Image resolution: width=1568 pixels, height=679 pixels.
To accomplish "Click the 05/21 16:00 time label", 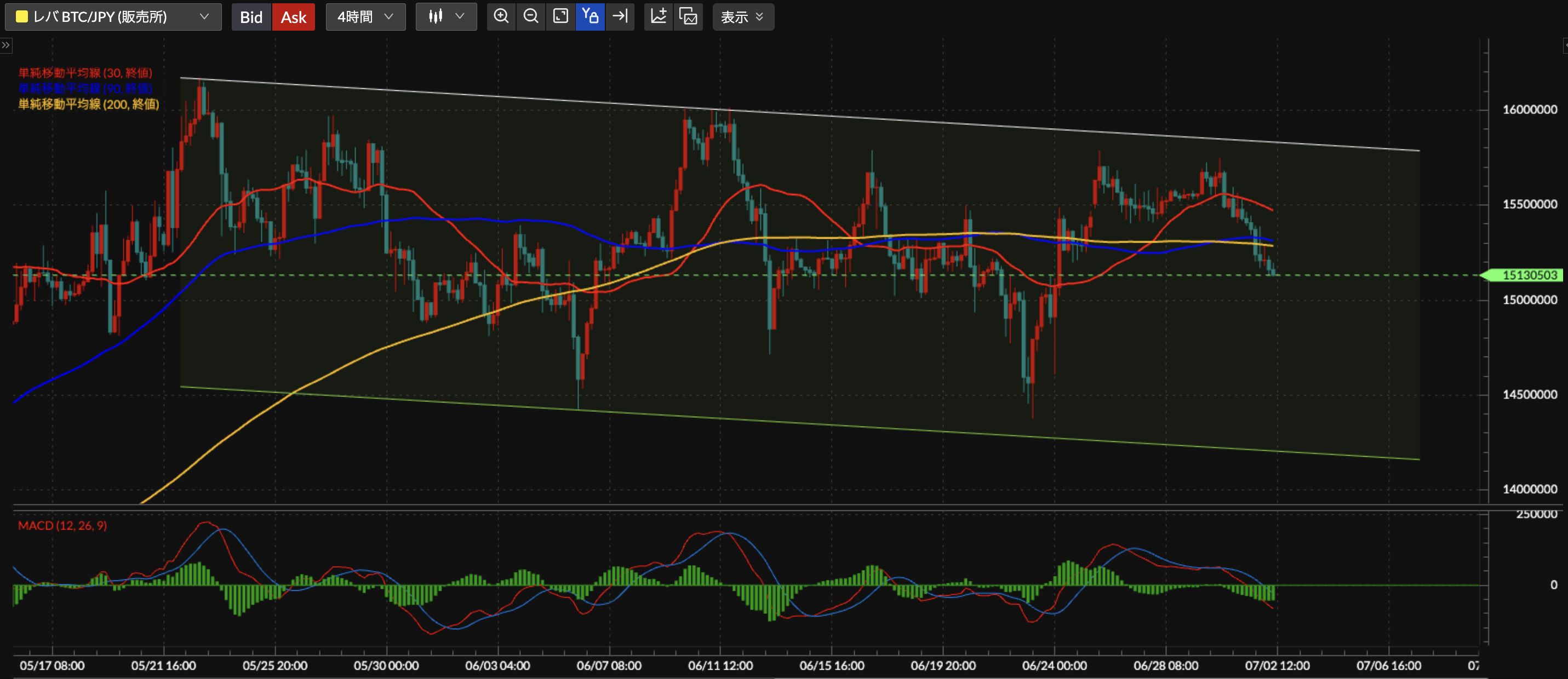I will click(164, 666).
